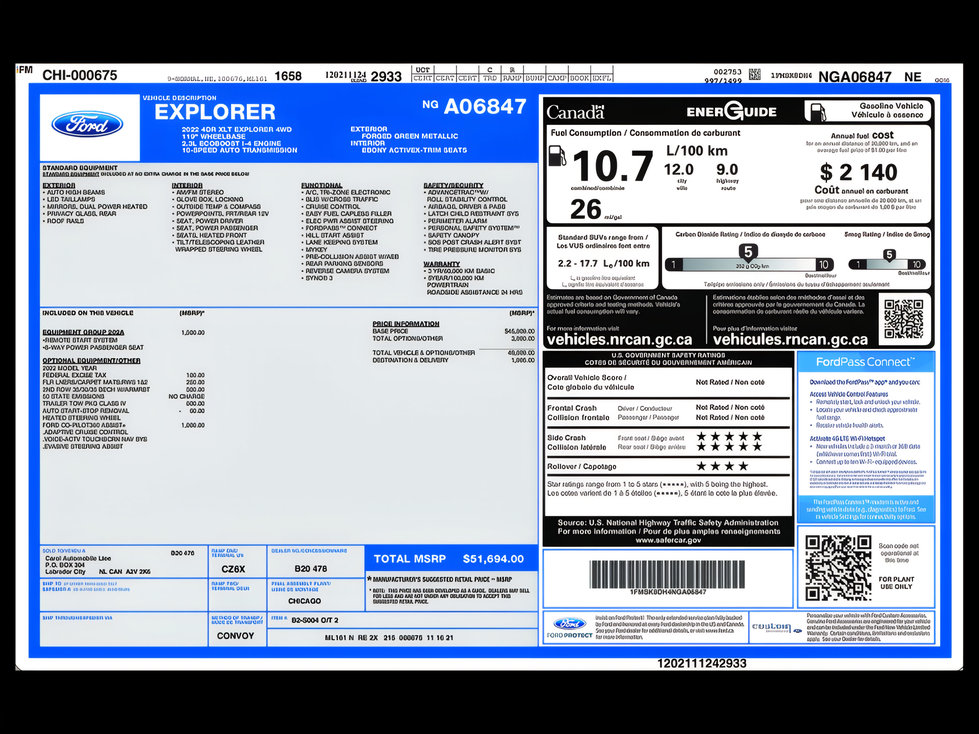Click the TOTAL MSRP $51,694.00 banner
Viewport: 979px width, 734px height.
click(x=451, y=559)
